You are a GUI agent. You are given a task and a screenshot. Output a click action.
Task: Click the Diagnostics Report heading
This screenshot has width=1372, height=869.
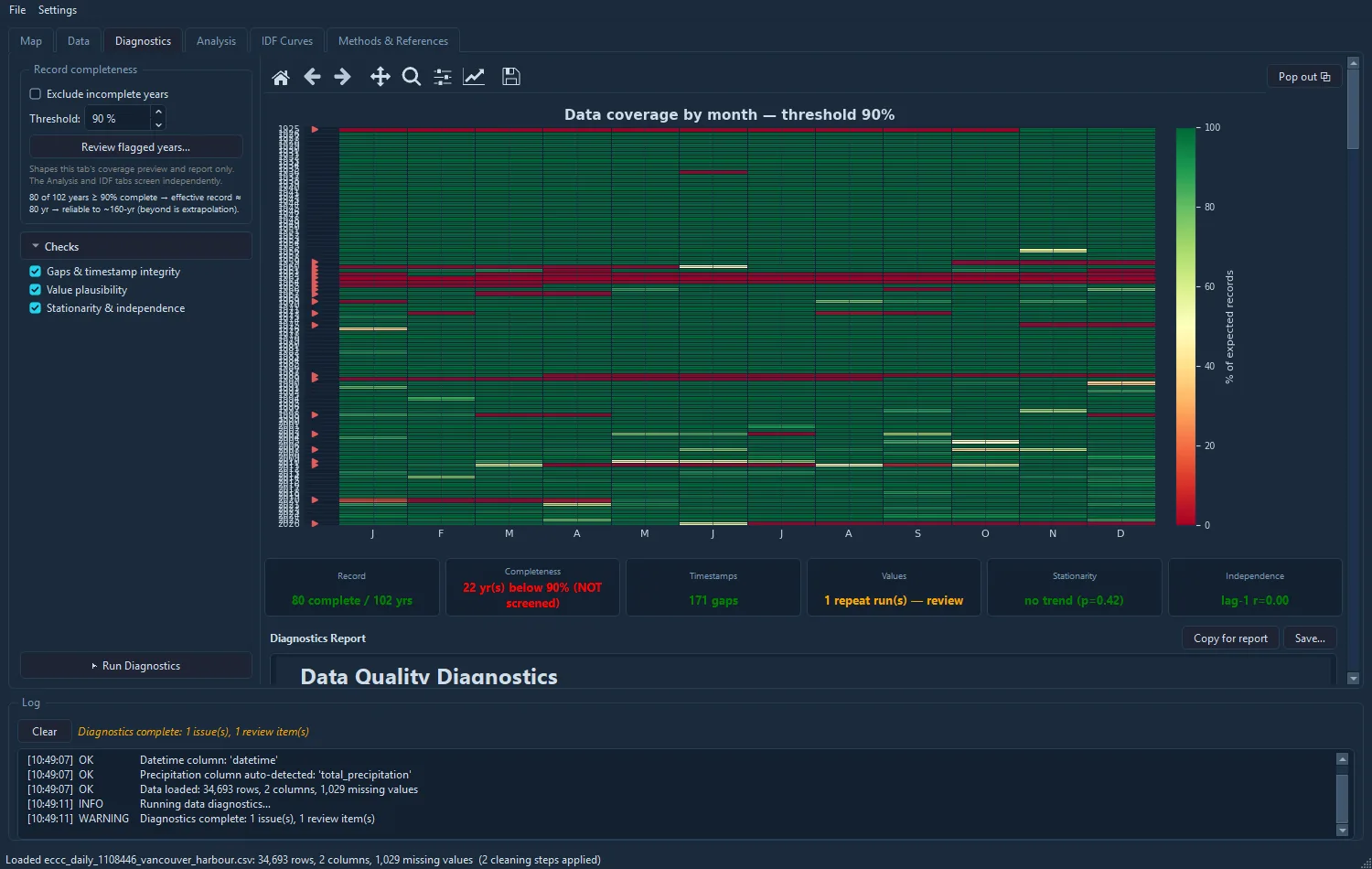(x=317, y=638)
